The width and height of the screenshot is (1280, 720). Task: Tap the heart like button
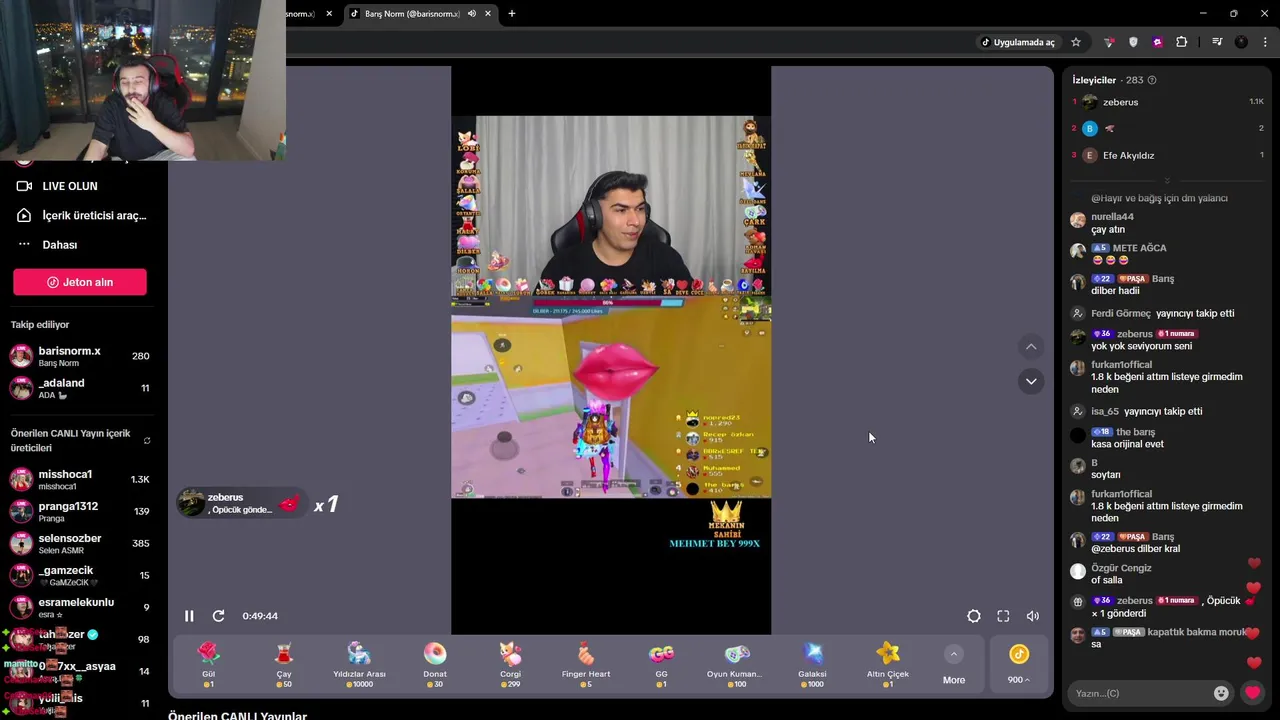1252,693
